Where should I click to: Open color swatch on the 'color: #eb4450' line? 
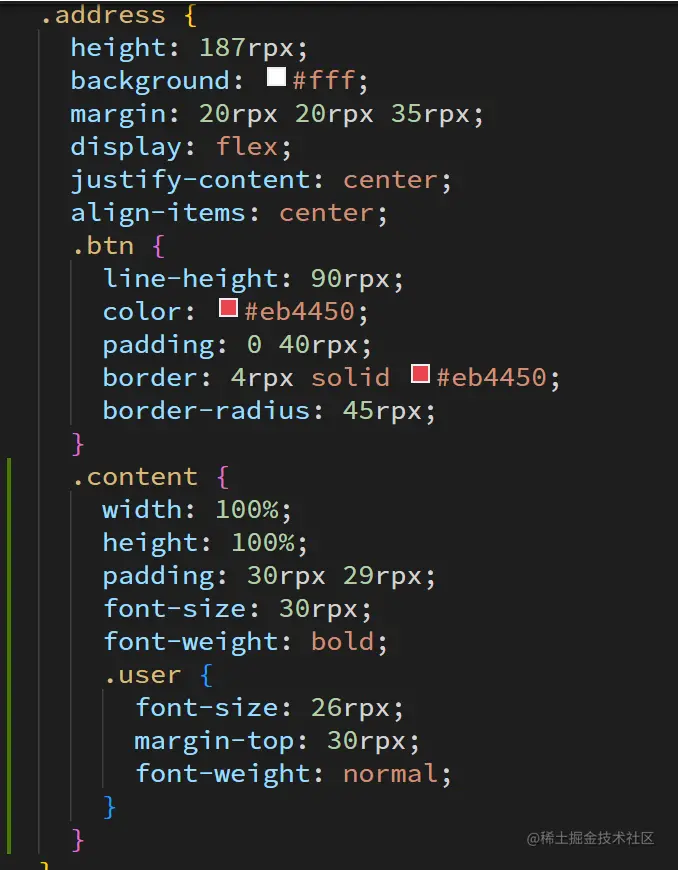[x=228, y=307]
